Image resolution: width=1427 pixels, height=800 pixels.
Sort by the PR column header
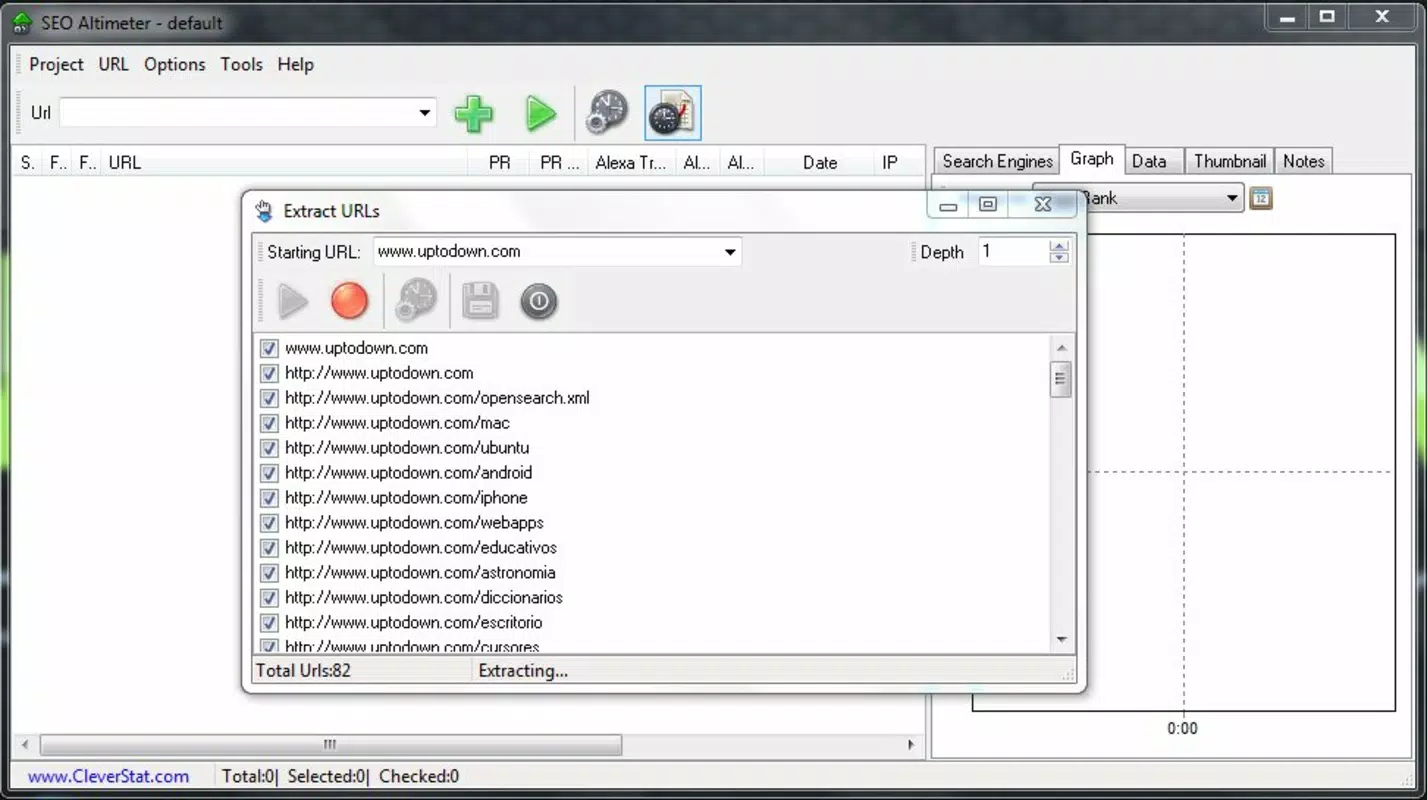pos(499,162)
